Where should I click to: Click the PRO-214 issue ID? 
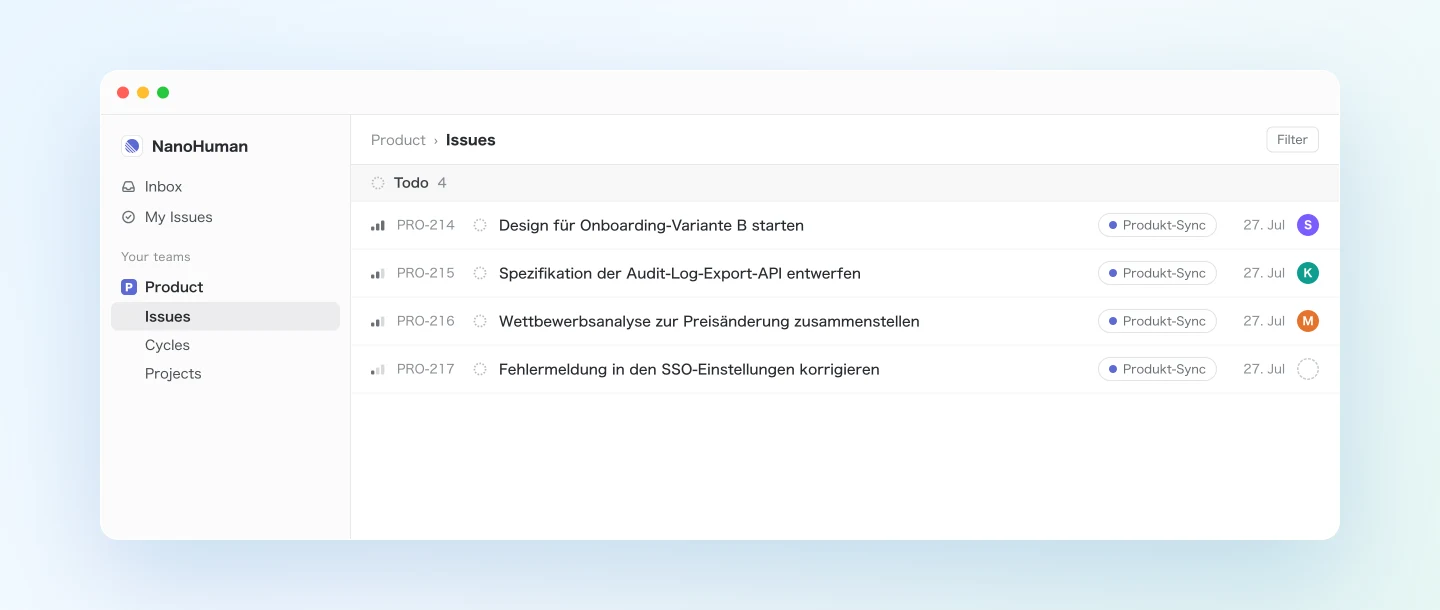(x=426, y=225)
